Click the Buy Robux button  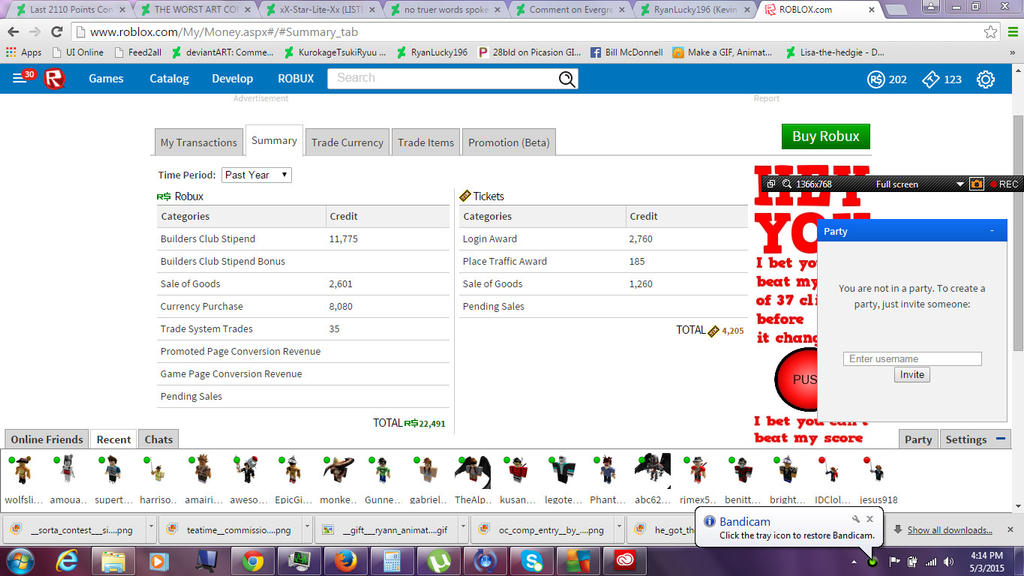tap(825, 136)
